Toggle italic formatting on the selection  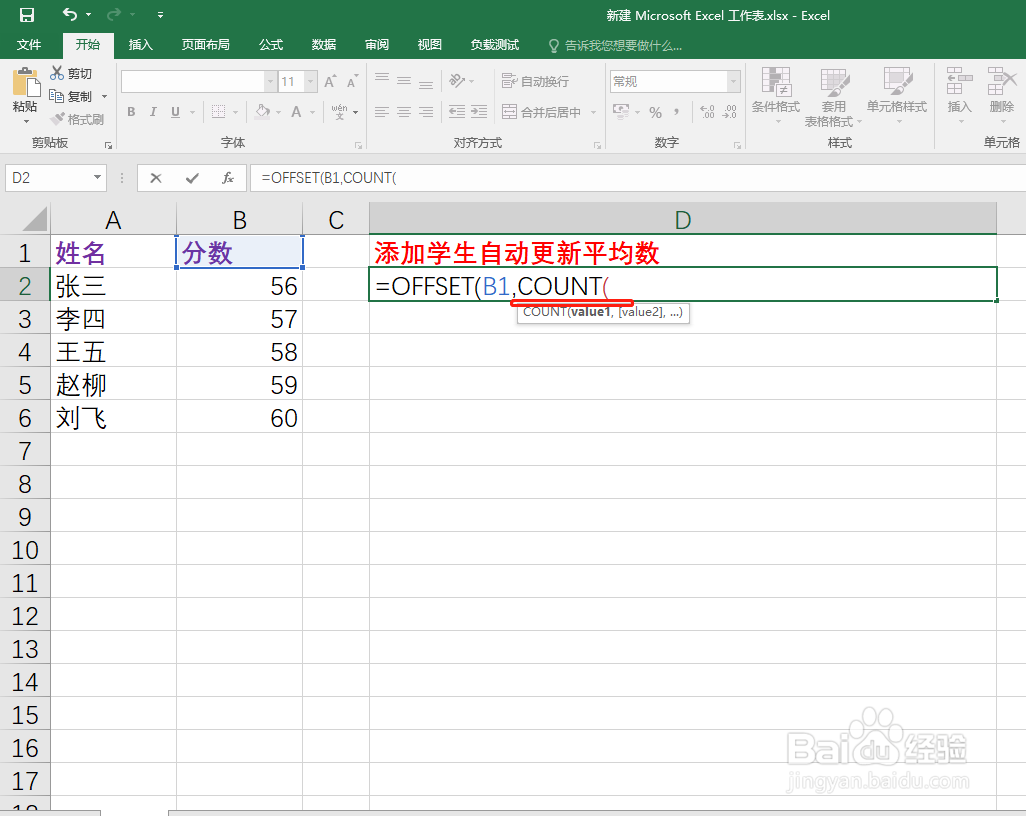point(152,112)
